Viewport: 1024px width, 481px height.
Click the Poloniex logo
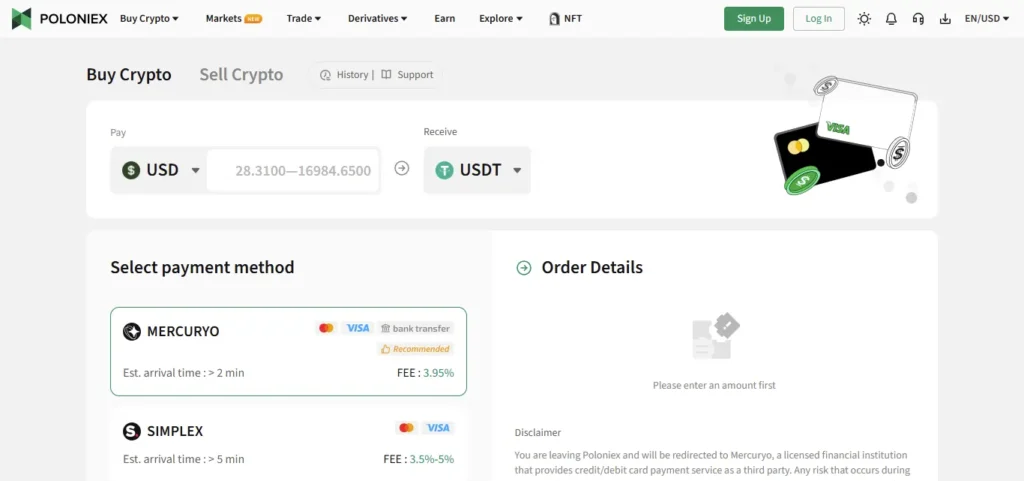tap(59, 18)
